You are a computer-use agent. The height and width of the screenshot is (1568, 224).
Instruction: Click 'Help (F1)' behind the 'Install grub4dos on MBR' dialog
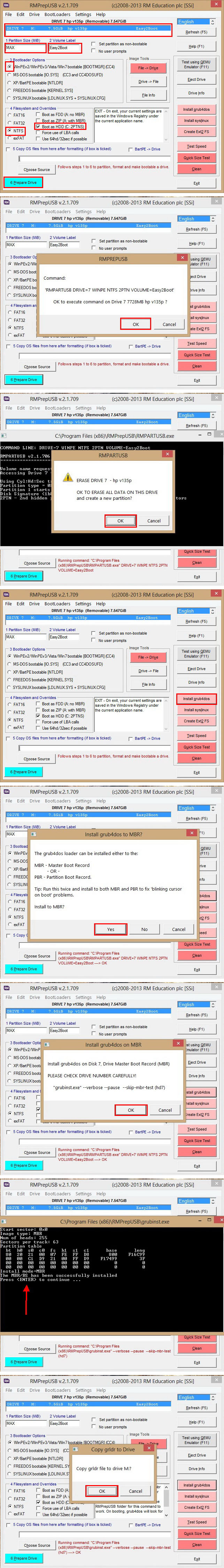point(196,1029)
